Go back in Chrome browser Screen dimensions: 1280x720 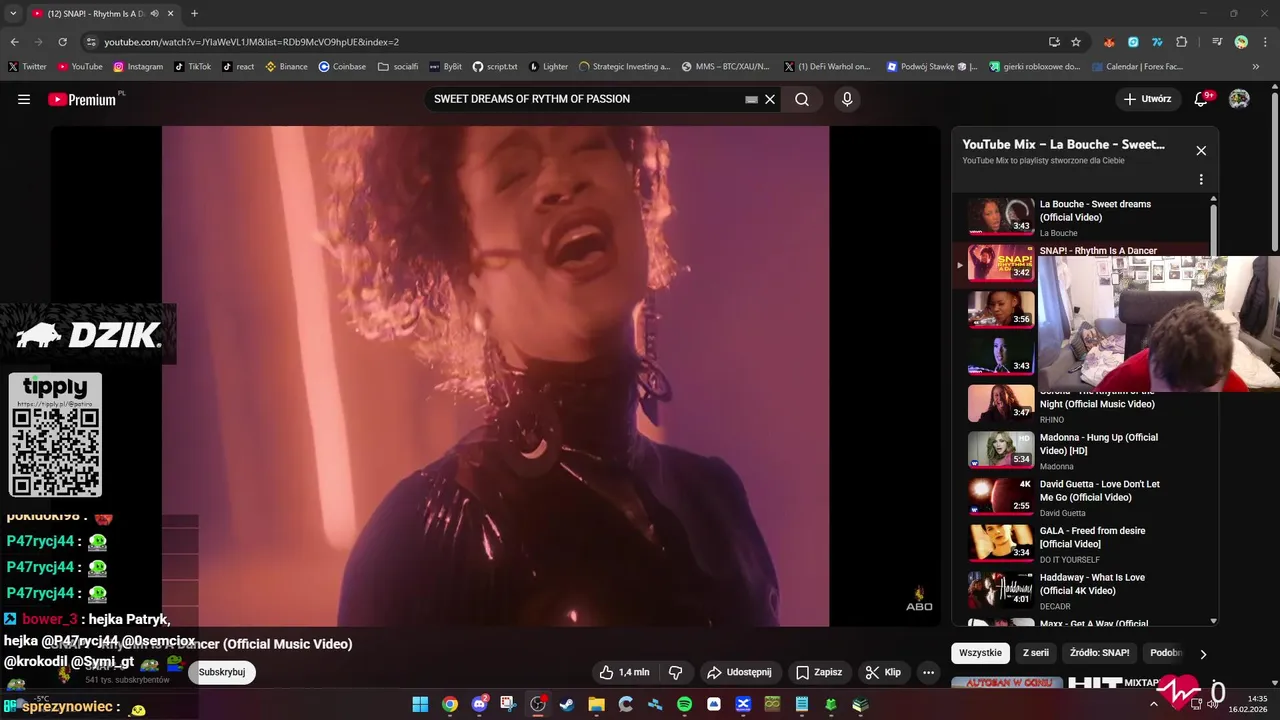click(x=14, y=42)
